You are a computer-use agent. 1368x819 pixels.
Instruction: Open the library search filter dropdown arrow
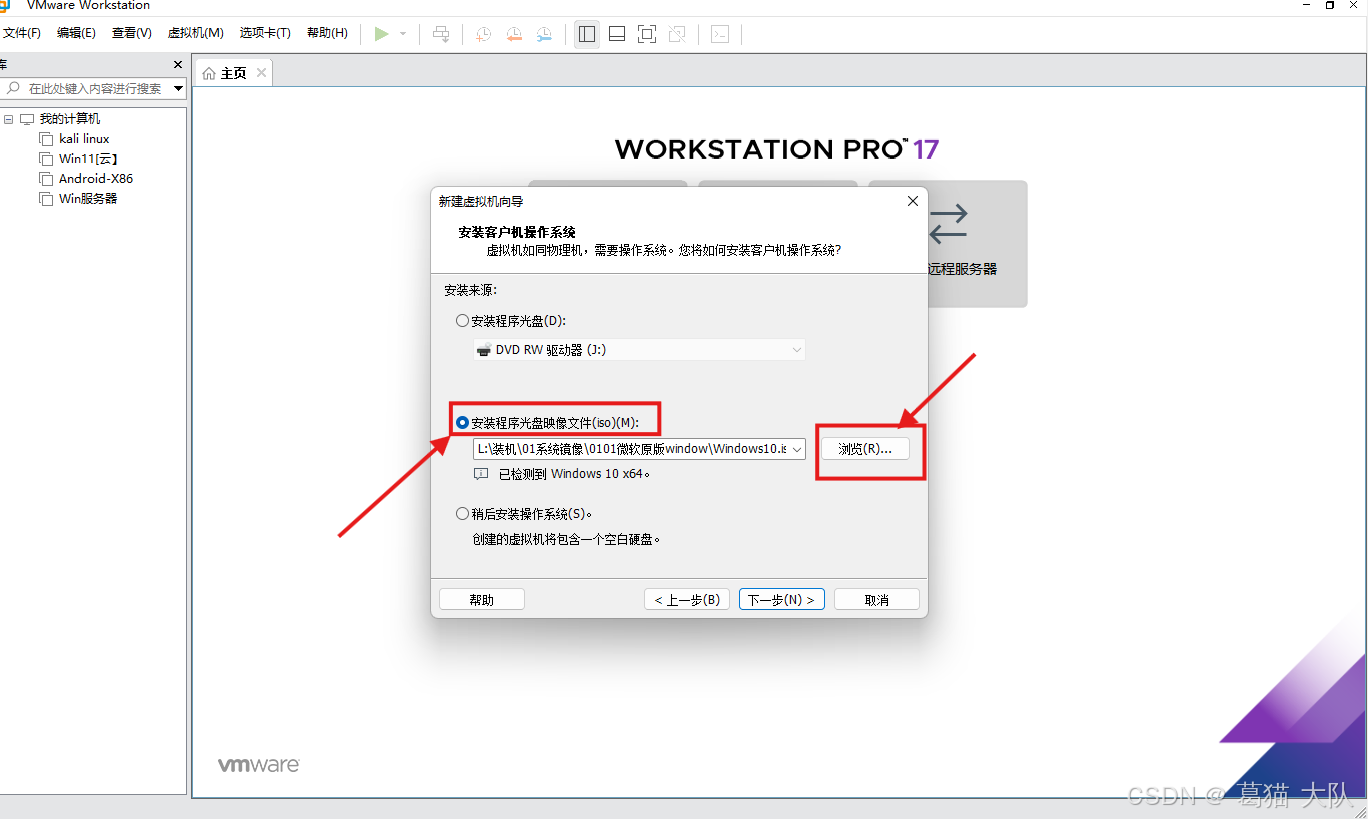[x=179, y=88]
